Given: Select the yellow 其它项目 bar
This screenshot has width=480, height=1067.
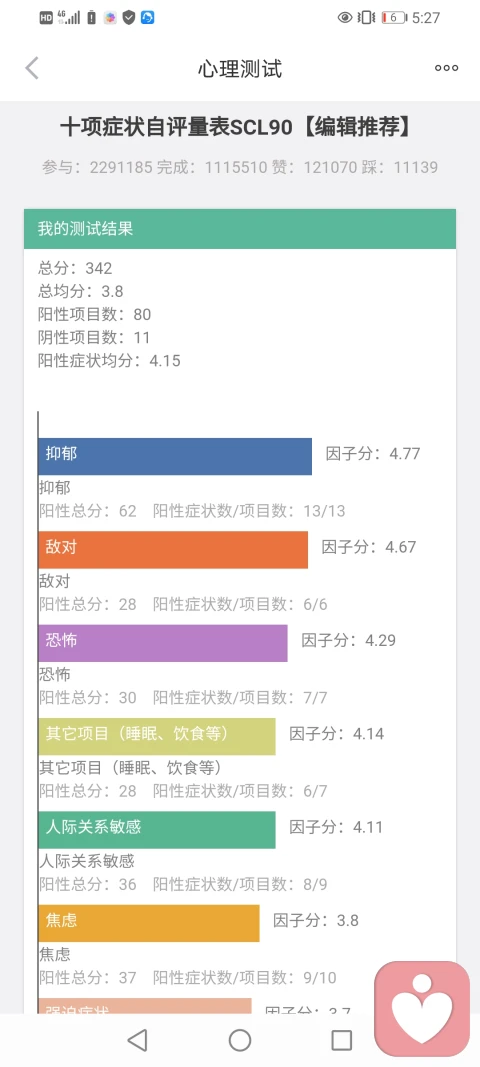Looking at the screenshot, I should click(x=157, y=736).
